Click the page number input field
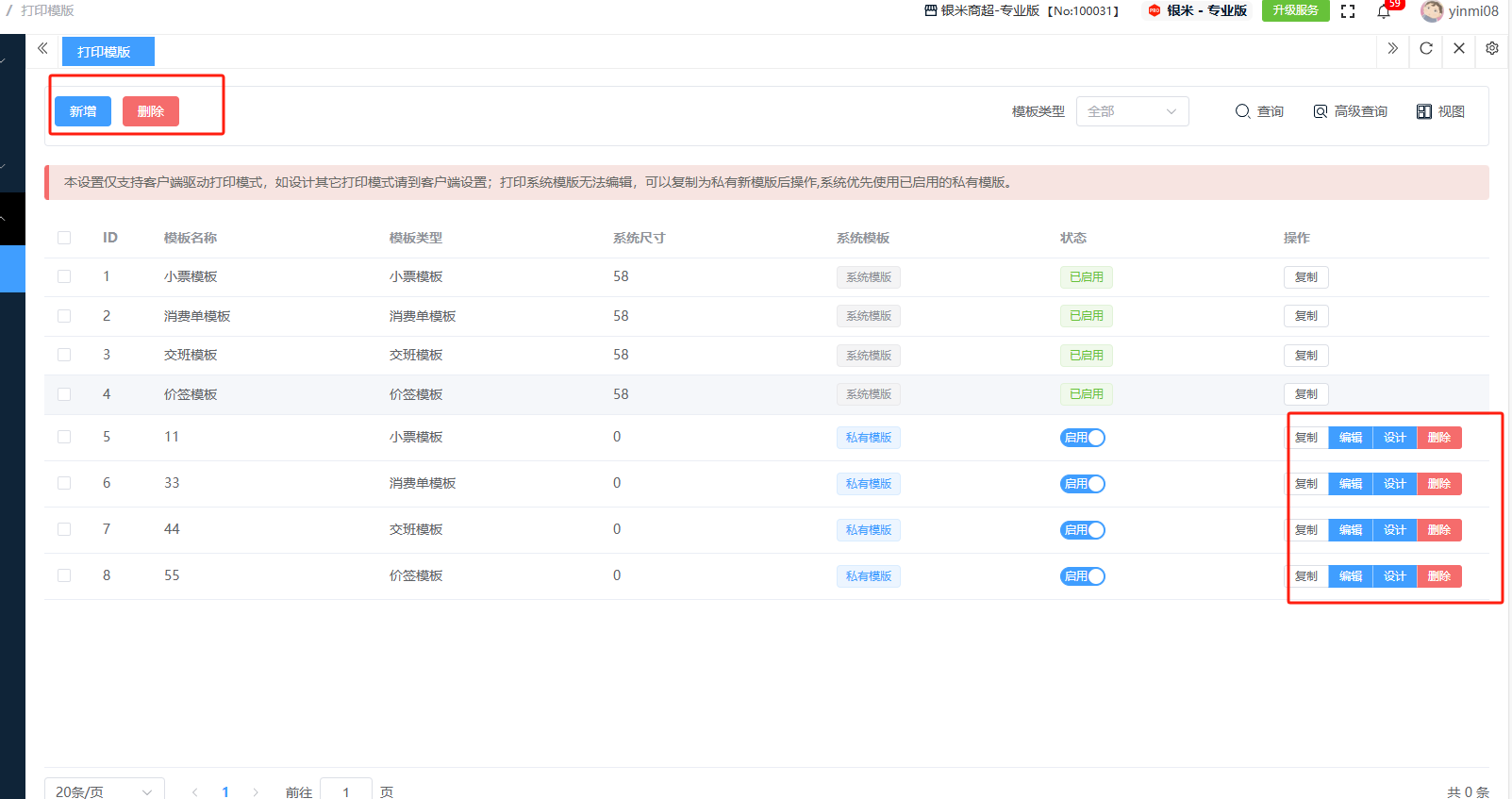The image size is (1512, 799). (x=346, y=791)
